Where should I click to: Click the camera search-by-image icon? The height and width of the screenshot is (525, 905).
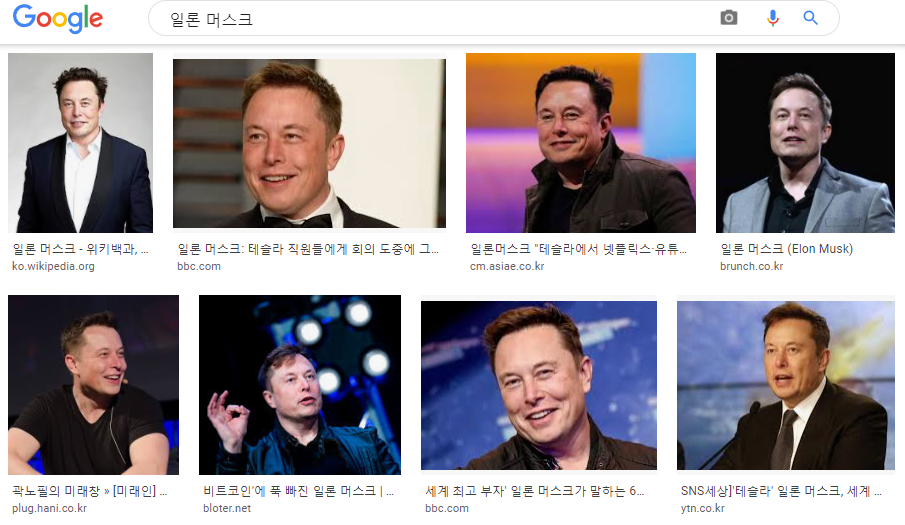coord(728,18)
